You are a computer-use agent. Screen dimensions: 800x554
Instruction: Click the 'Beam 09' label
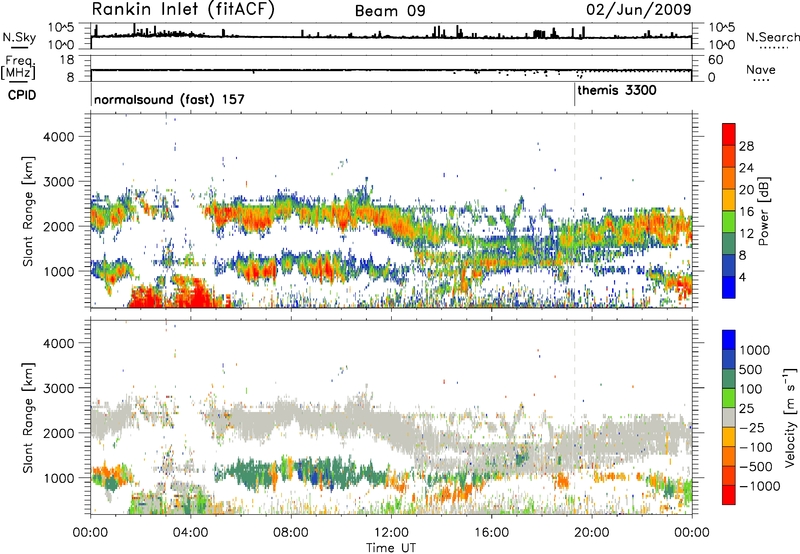click(x=390, y=11)
